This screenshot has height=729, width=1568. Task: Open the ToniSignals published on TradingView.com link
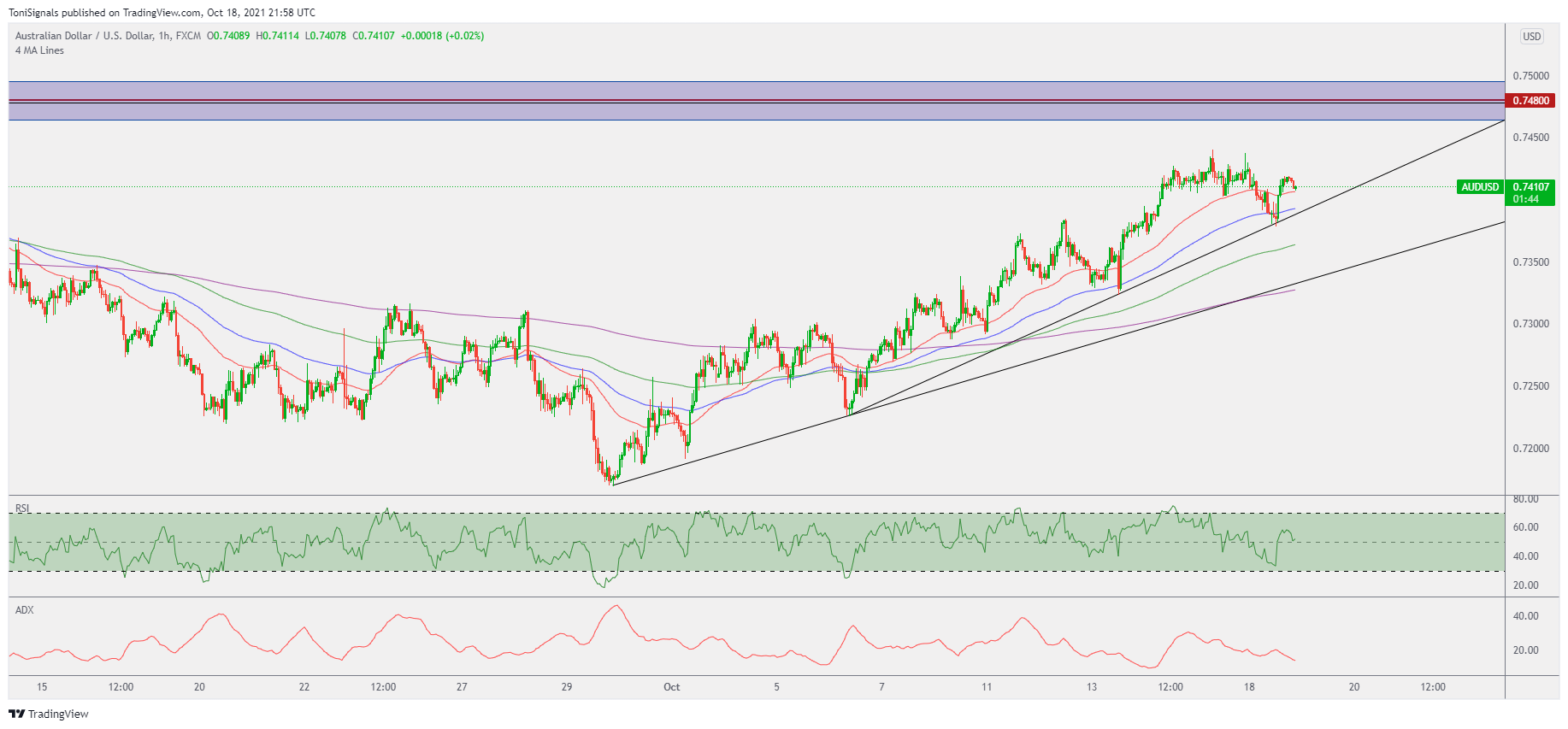pos(162,13)
